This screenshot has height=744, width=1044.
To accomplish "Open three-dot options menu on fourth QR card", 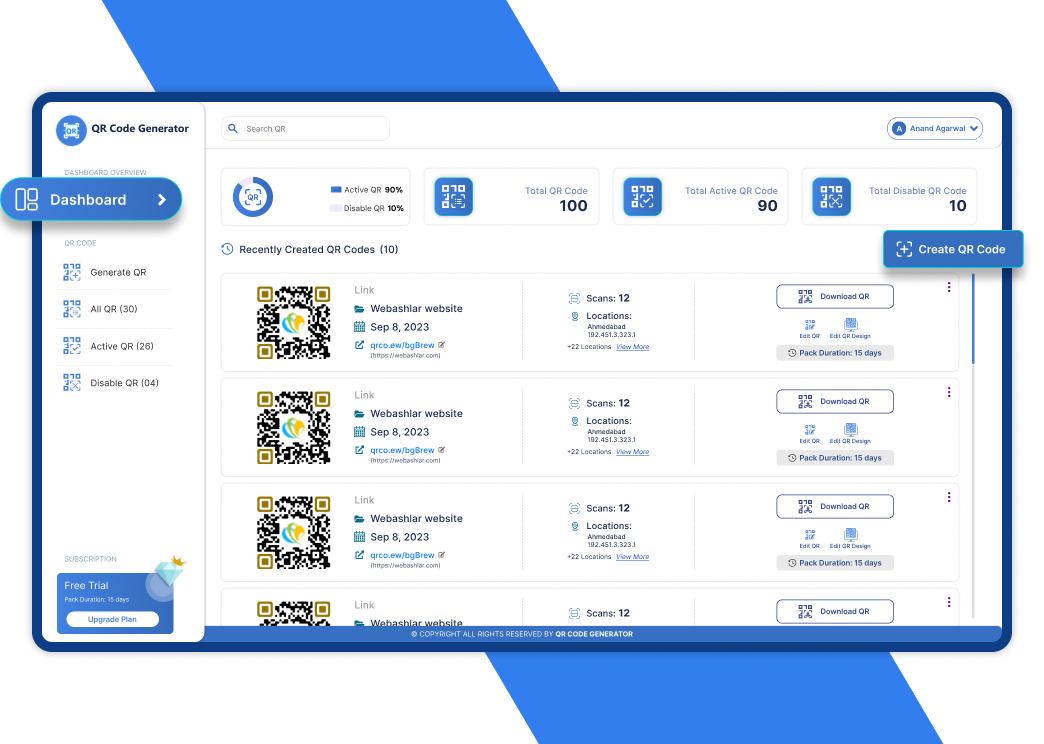I will click(949, 602).
